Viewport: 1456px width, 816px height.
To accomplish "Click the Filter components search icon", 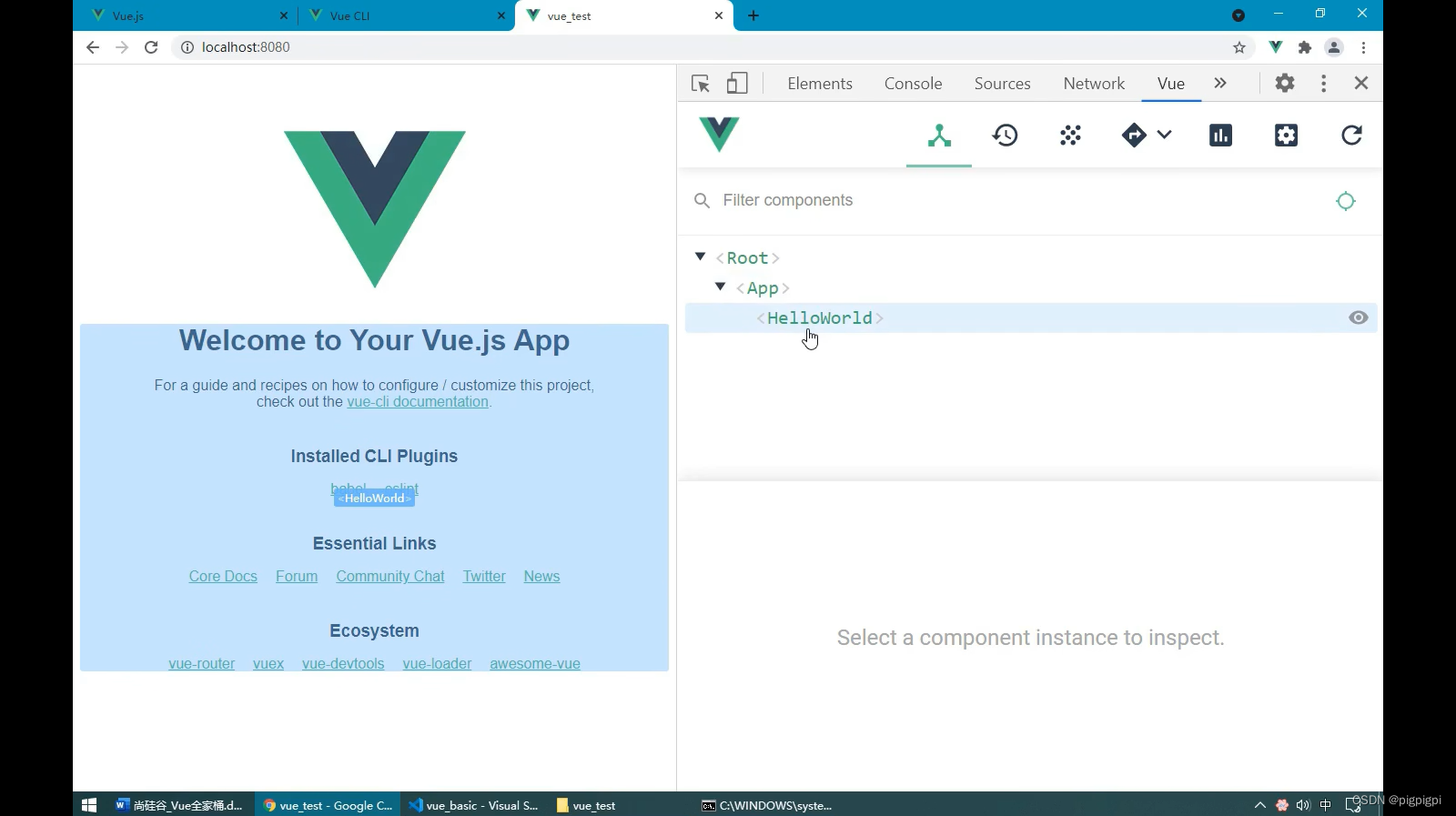I will coord(702,200).
